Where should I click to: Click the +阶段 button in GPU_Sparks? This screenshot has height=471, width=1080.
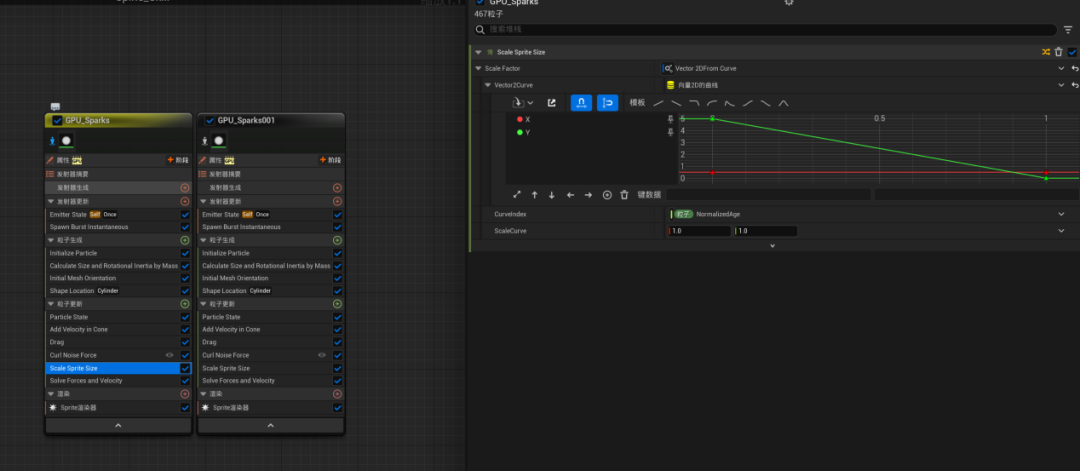click(x=178, y=160)
